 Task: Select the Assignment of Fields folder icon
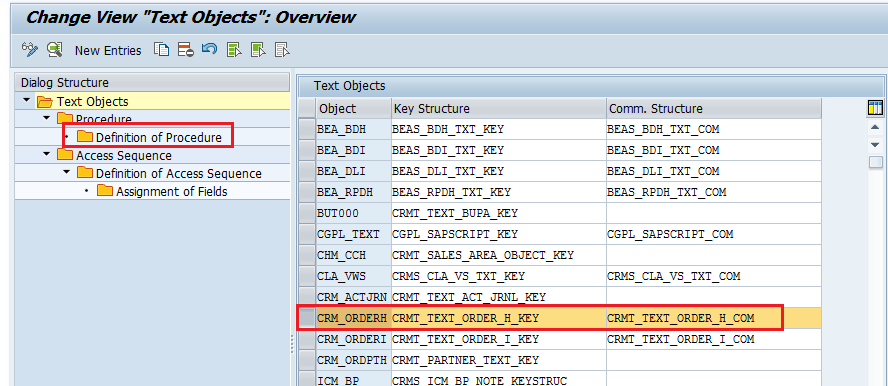point(105,191)
